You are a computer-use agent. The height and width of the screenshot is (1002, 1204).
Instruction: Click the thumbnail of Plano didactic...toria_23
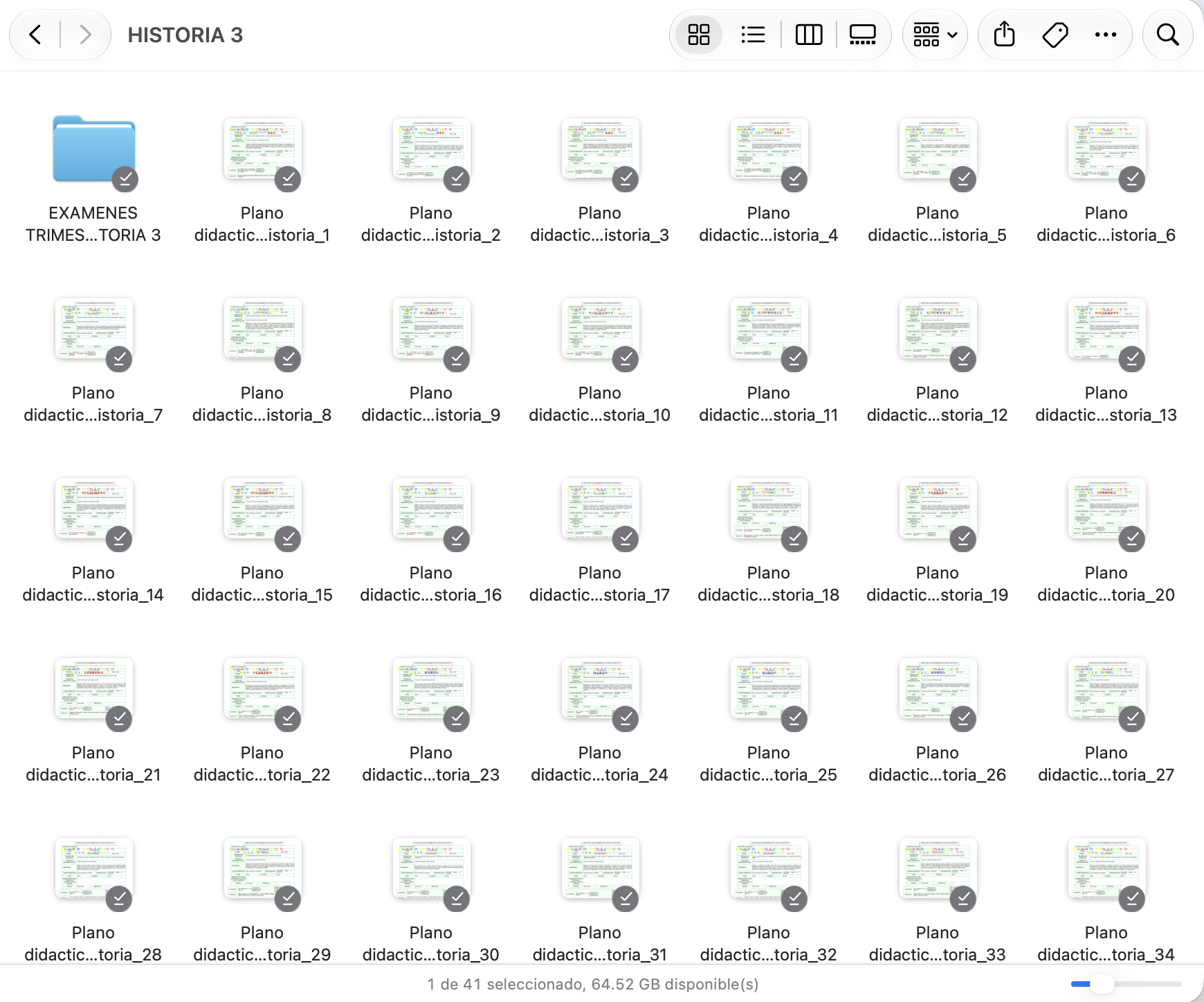(x=431, y=689)
